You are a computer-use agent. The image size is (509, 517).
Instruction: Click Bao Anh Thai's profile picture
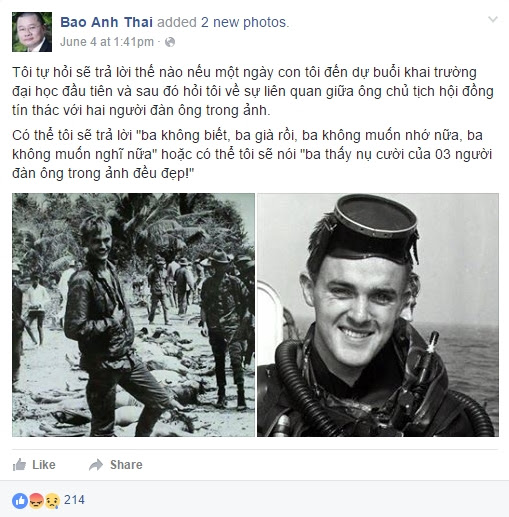point(32,32)
